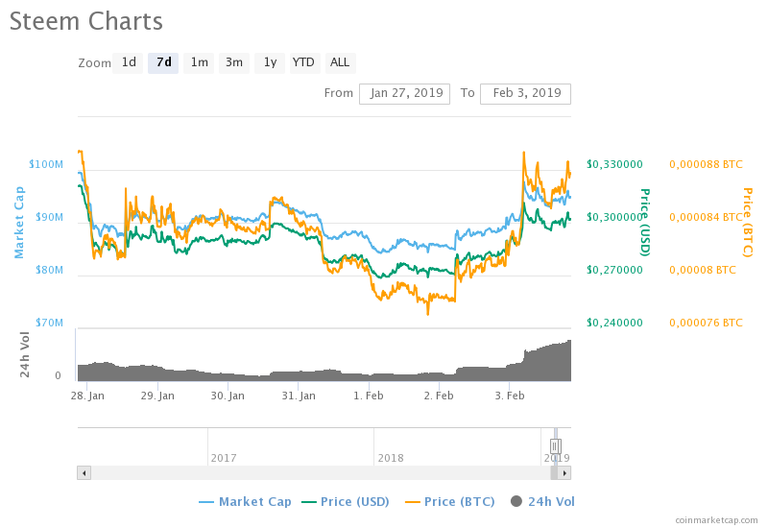Click the $80M market cap axis value
Viewport: 768px width, 528px height.
click(49, 270)
